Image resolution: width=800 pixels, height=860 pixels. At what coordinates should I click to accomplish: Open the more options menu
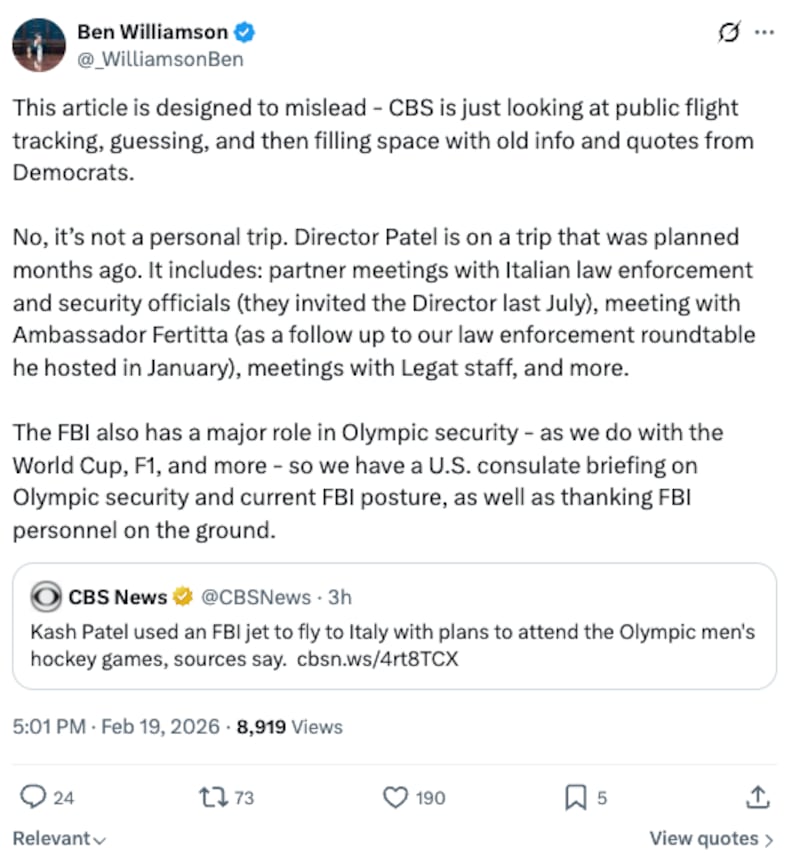[762, 33]
